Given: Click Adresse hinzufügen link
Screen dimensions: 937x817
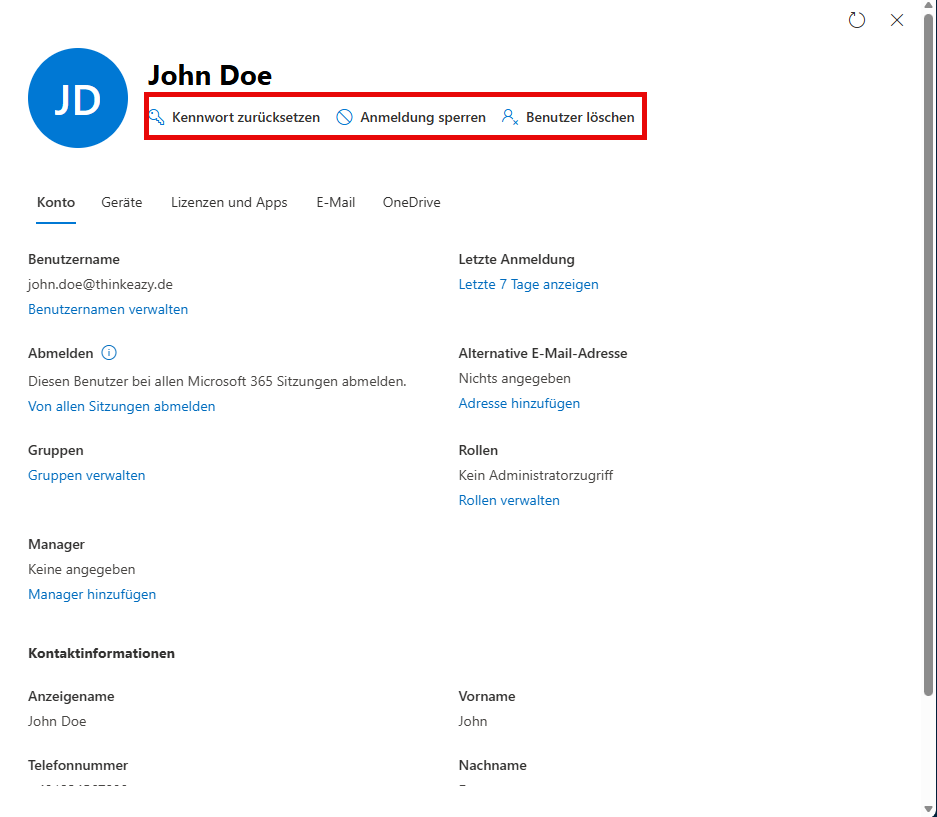Looking at the screenshot, I should (x=519, y=403).
